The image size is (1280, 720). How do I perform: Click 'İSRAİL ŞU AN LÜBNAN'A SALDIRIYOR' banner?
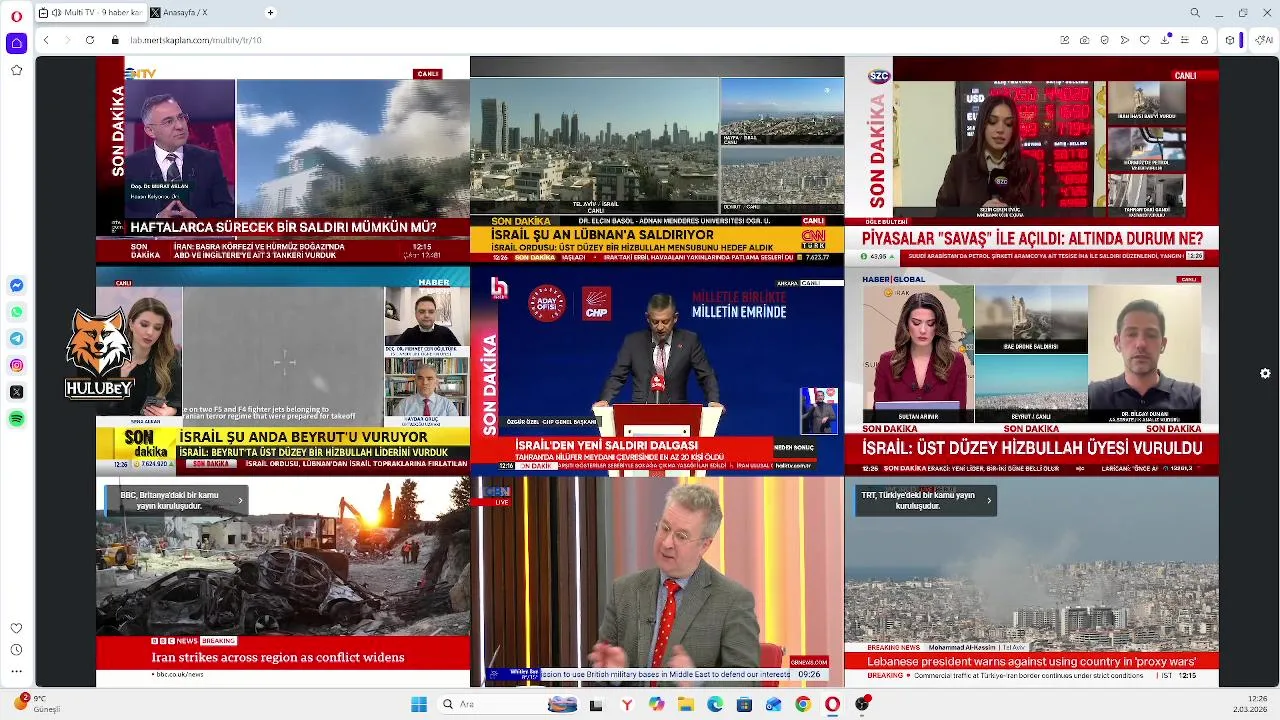(x=603, y=235)
